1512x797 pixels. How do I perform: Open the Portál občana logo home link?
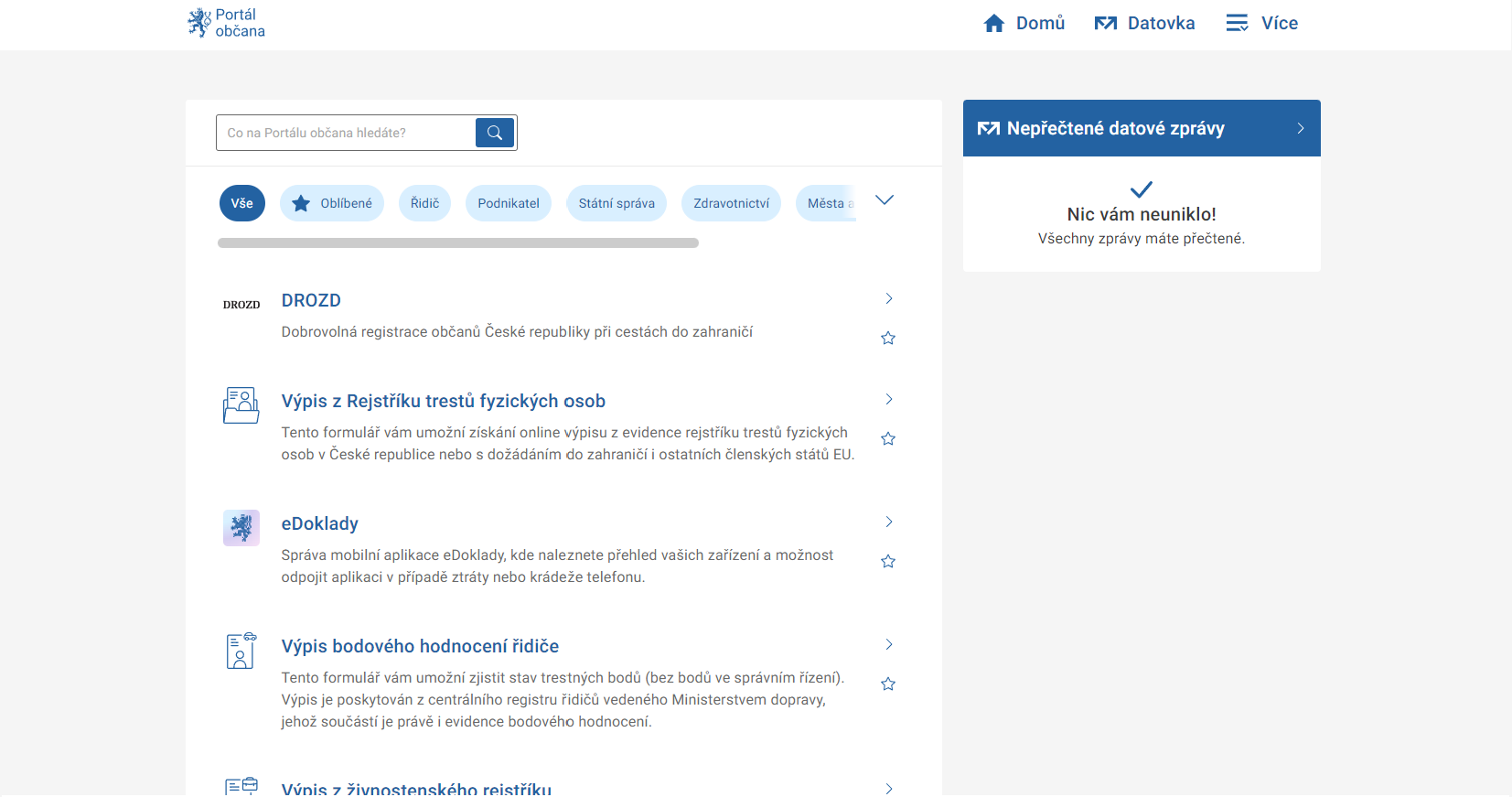pyautogui.click(x=226, y=23)
